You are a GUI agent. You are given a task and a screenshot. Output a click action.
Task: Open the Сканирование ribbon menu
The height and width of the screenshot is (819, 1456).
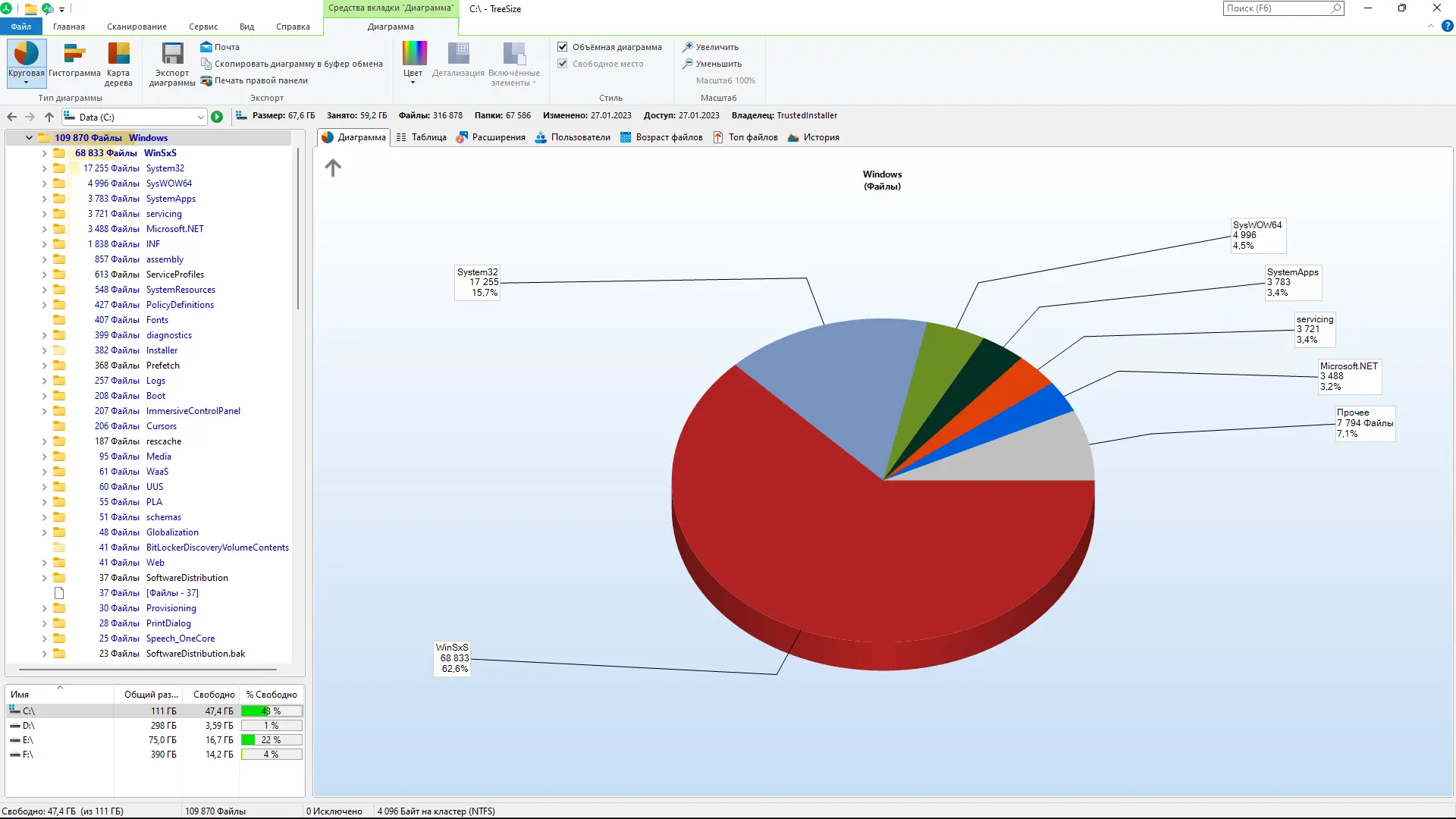(x=136, y=27)
